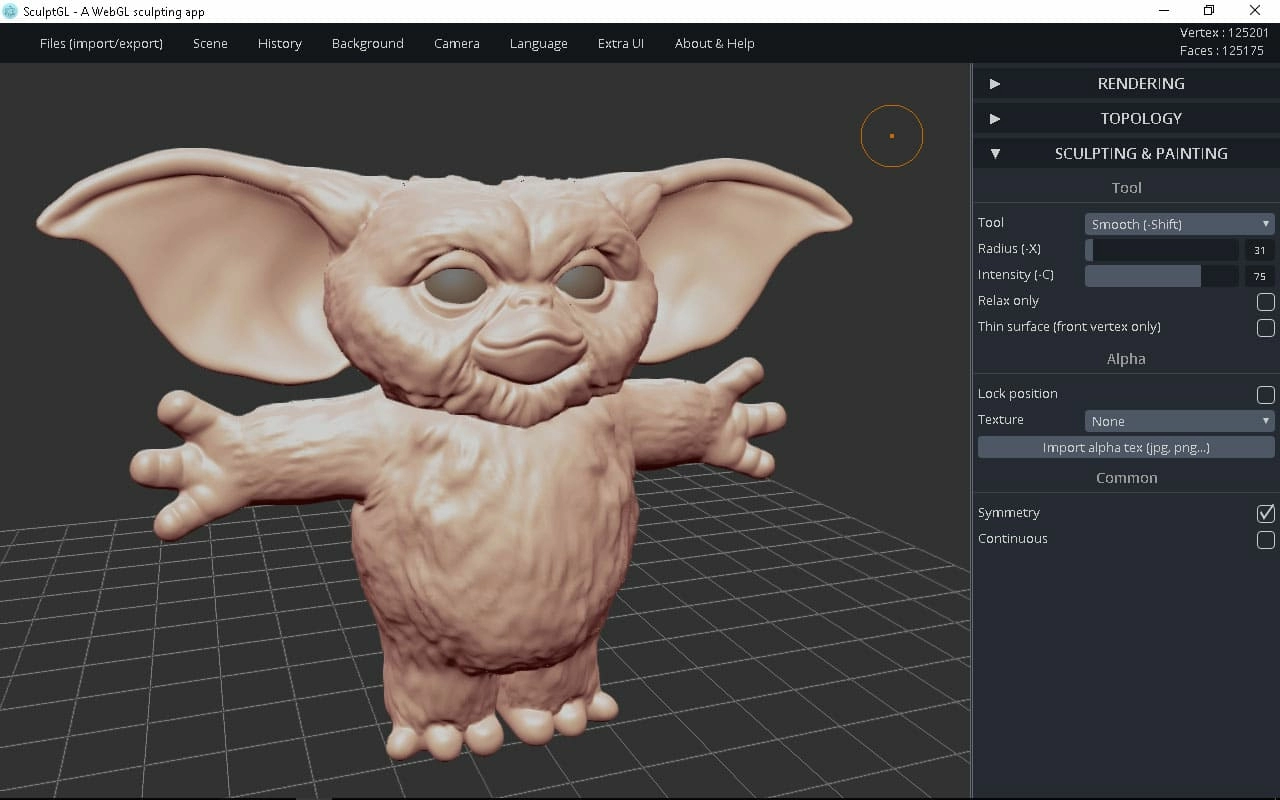Screen dimensions: 1280x800
Task: Open the Files (import/export) menu
Action: tap(100, 43)
